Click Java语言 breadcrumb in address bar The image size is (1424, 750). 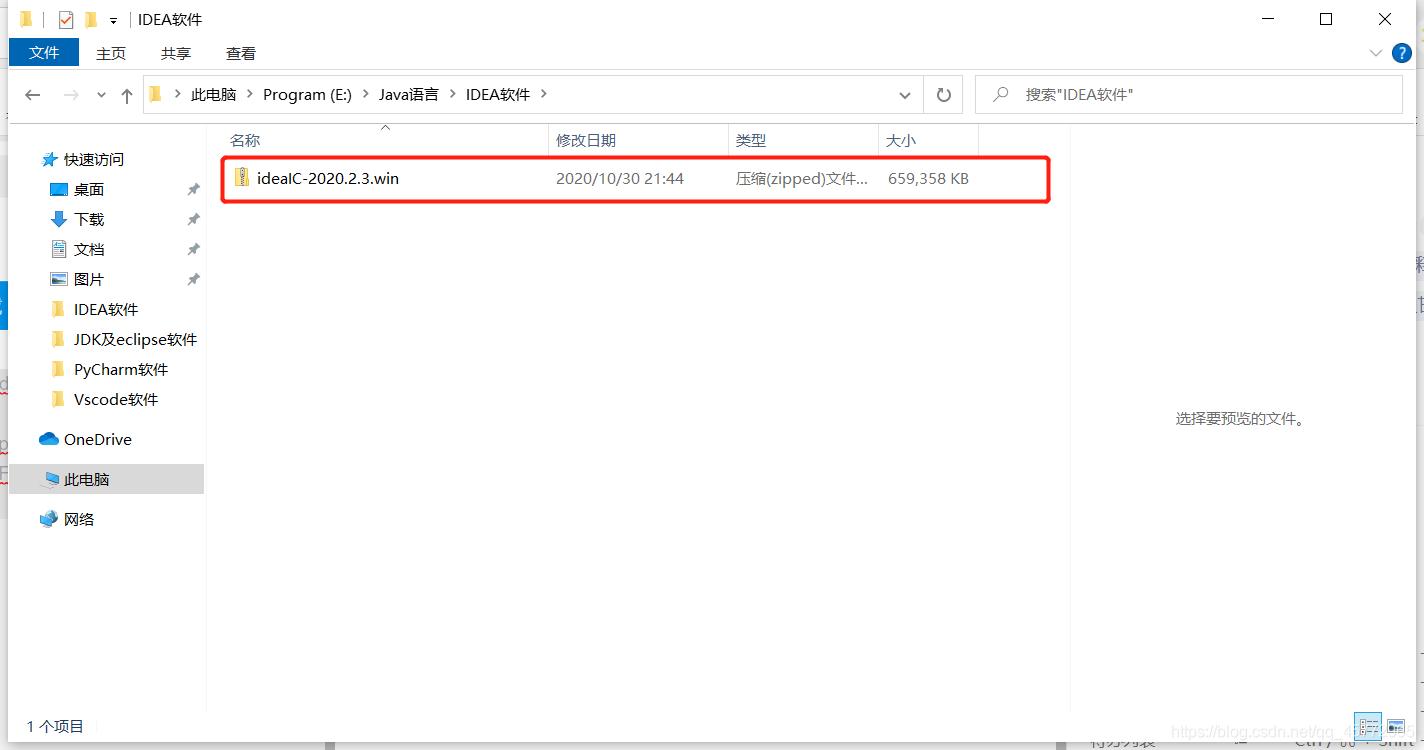coord(408,94)
